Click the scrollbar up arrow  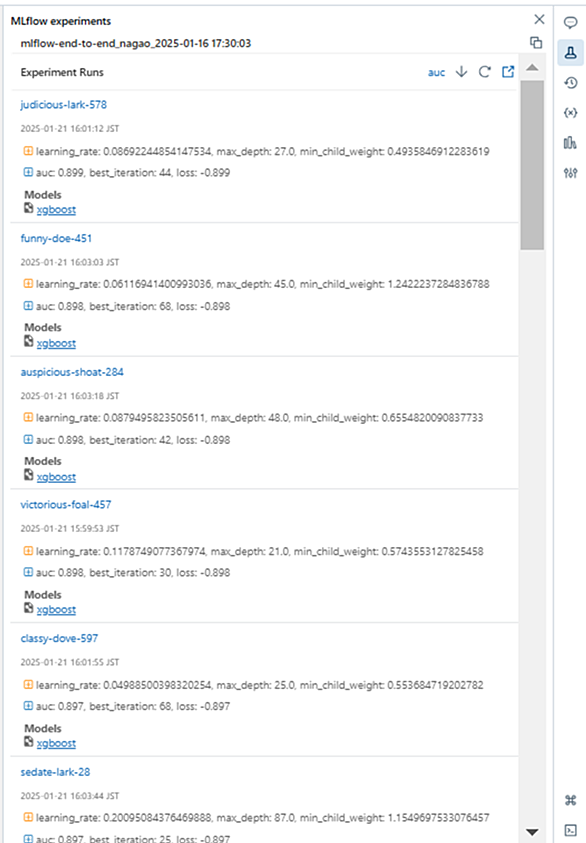pyautogui.click(x=532, y=67)
